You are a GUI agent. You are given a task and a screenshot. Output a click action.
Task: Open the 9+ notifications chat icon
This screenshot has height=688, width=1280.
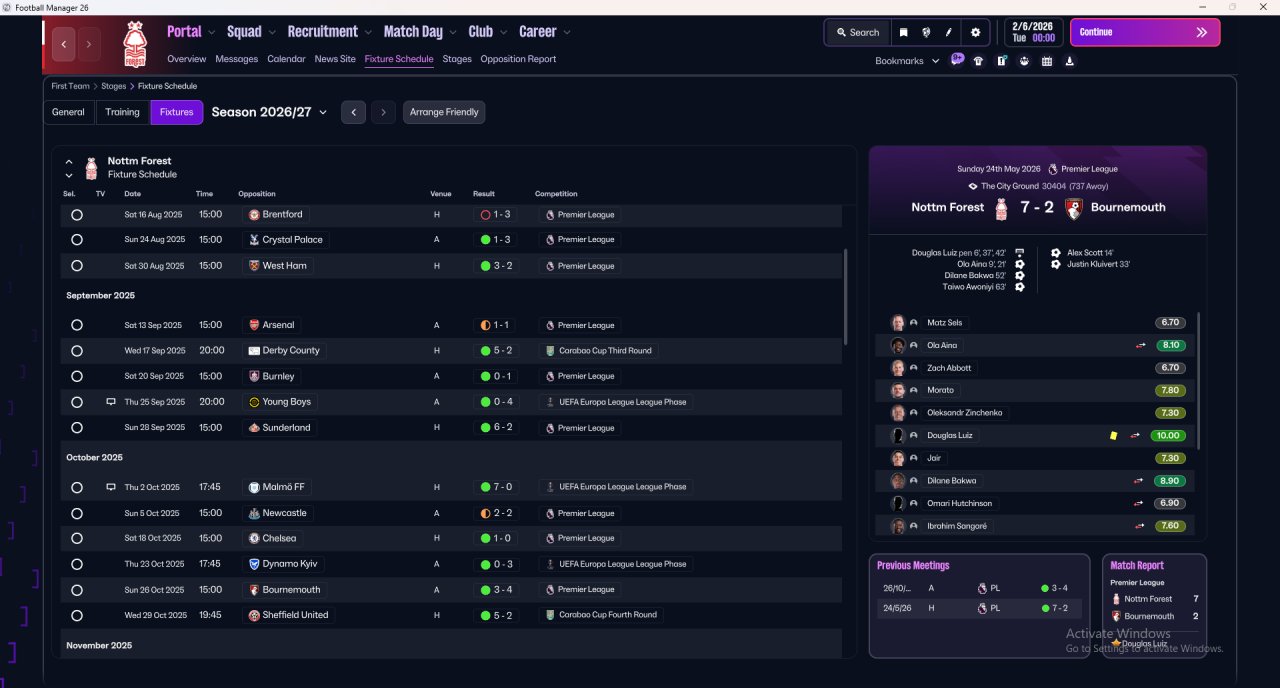tap(957, 60)
